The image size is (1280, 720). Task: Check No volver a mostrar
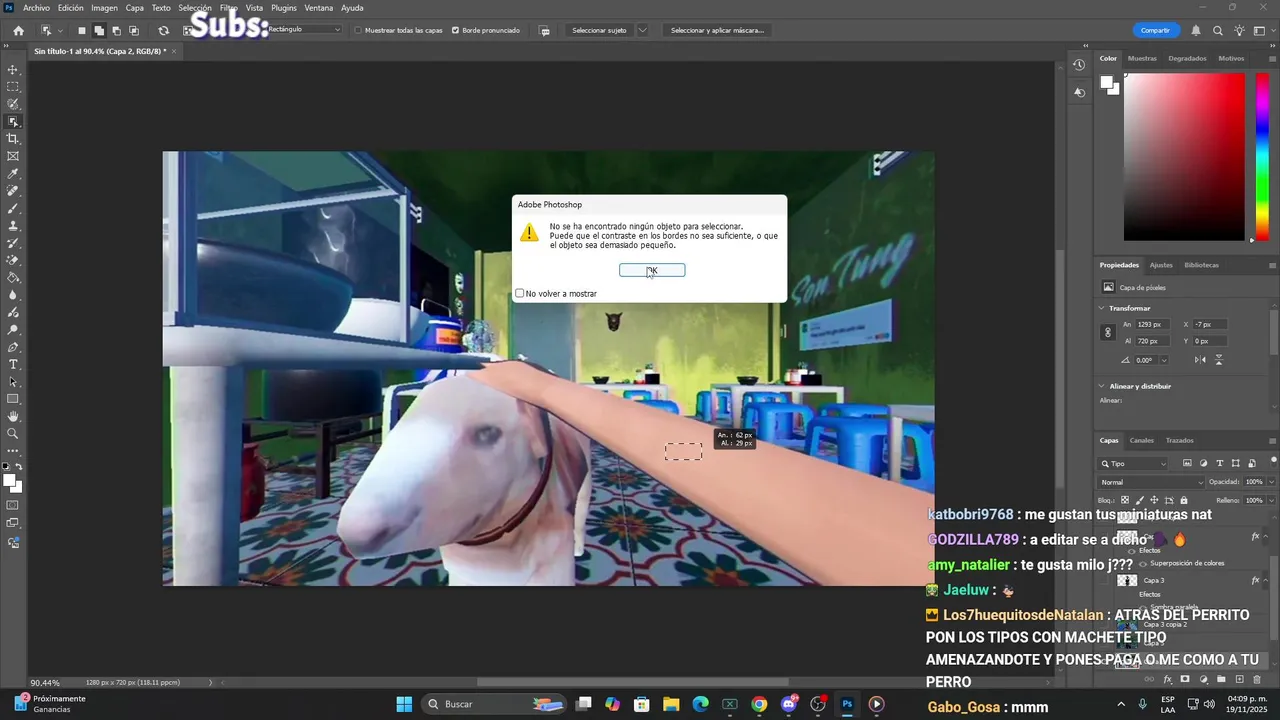(x=520, y=293)
